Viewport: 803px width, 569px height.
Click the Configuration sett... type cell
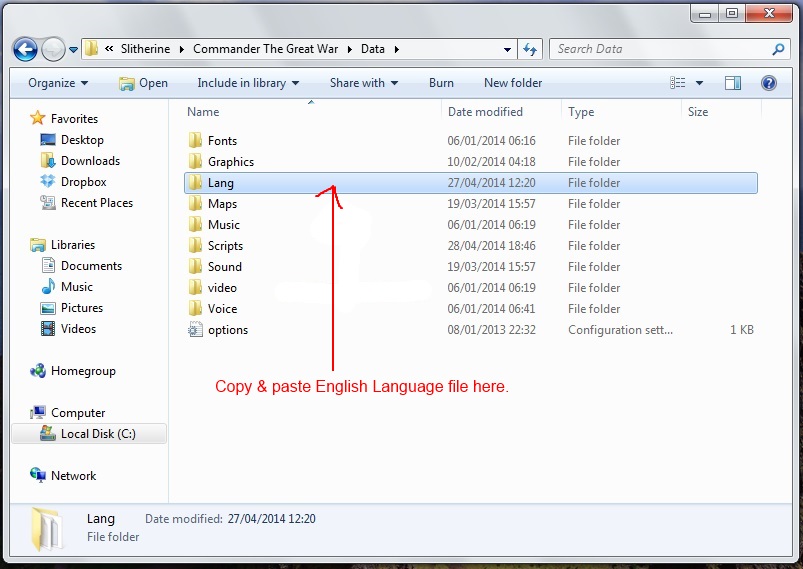[x=620, y=329]
